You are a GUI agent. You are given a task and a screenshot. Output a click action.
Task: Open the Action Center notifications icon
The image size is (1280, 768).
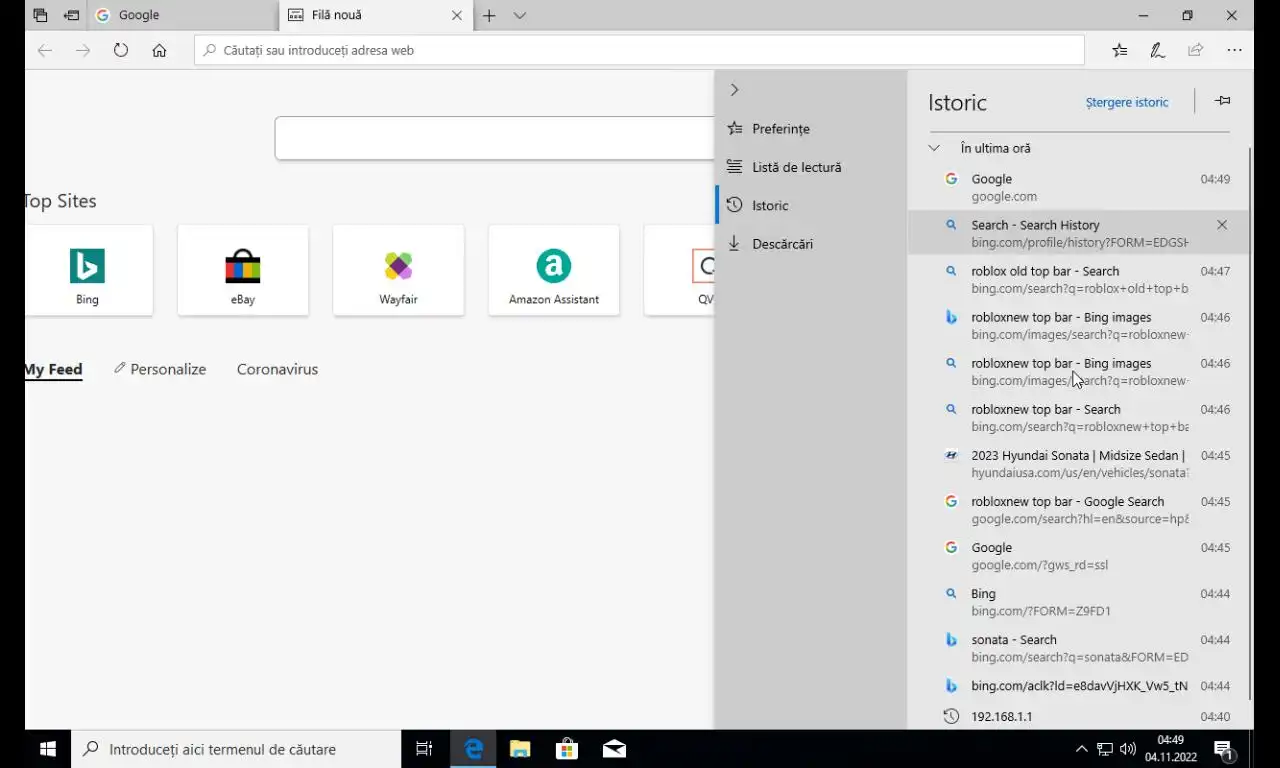pyautogui.click(x=1223, y=749)
